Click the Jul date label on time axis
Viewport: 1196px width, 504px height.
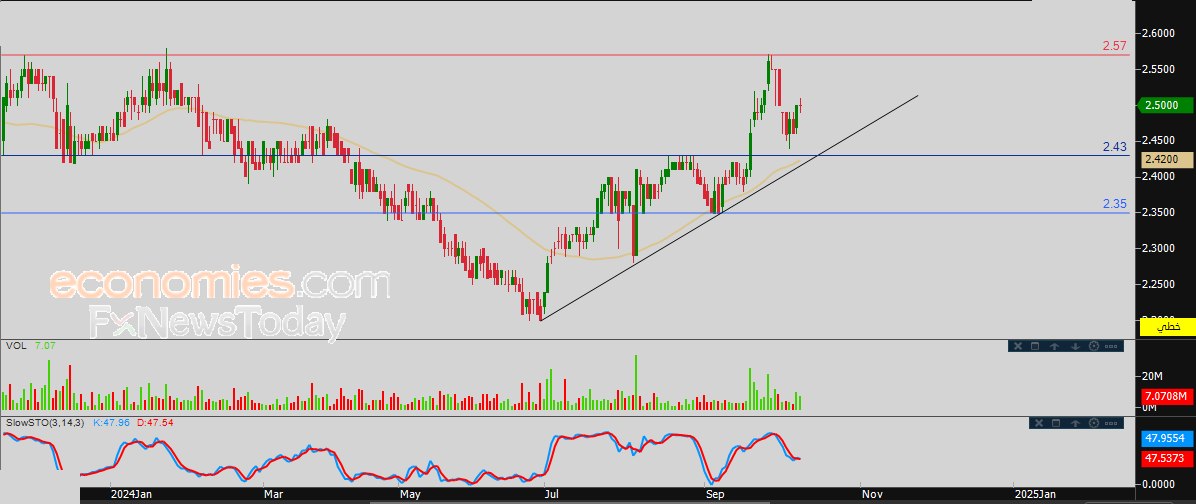(552, 495)
